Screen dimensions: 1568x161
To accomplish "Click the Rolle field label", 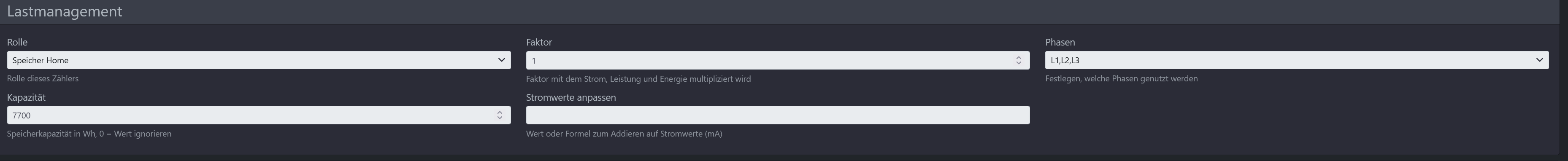I will pos(17,42).
